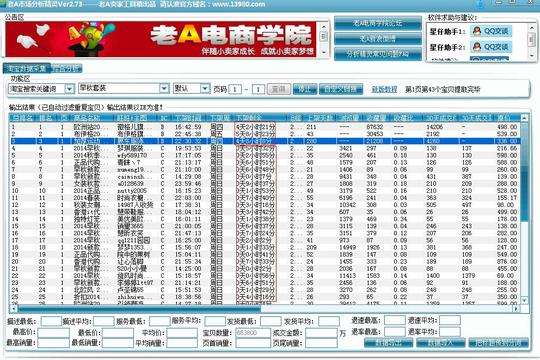
Task: Click the 数据导出 button
Action: tap(388, 343)
